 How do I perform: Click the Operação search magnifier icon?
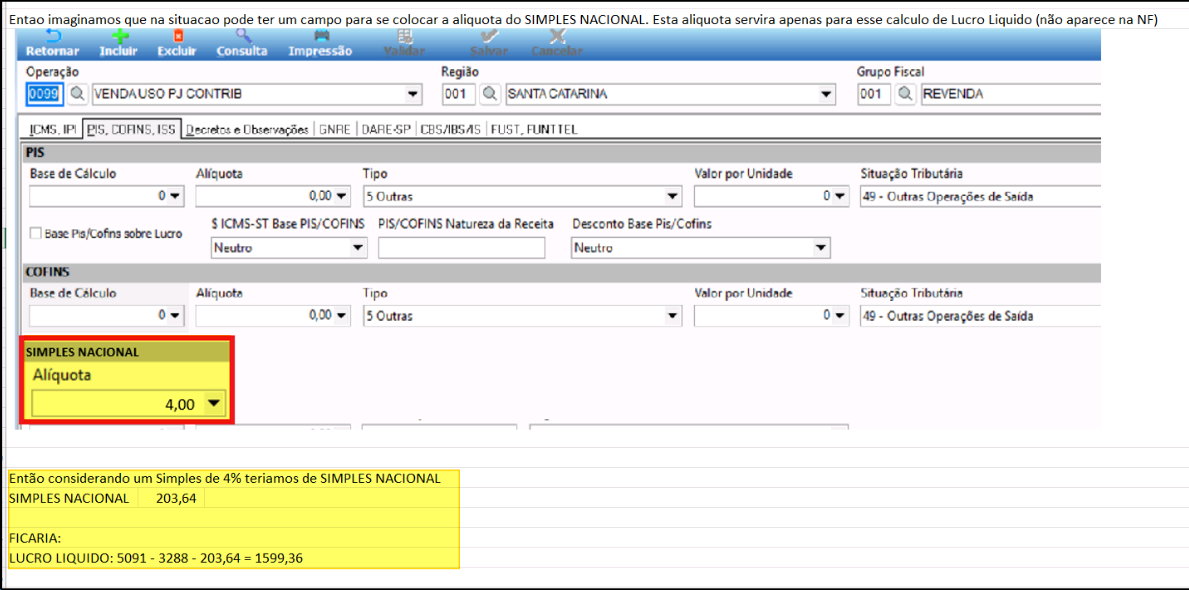point(79,95)
